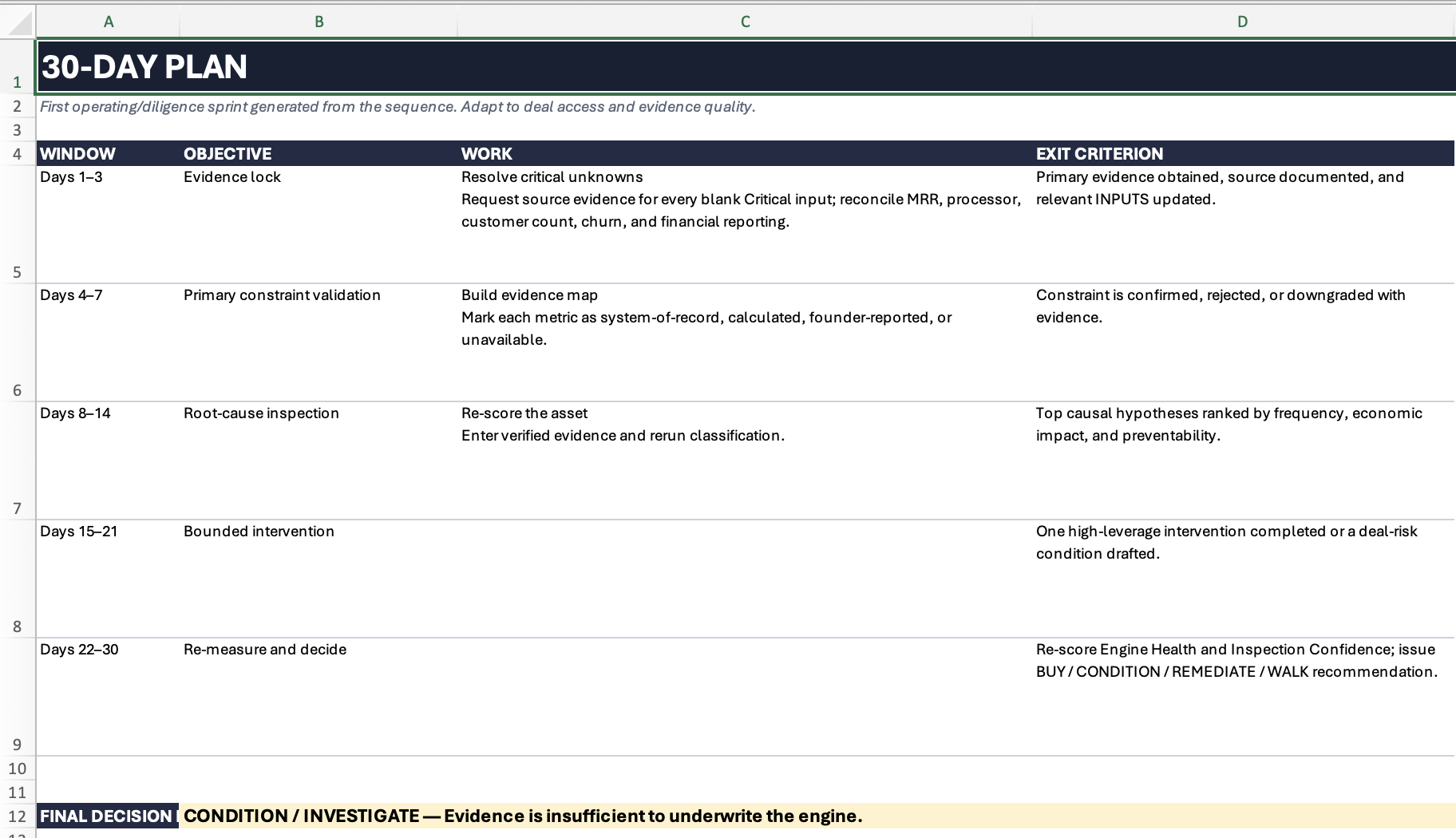Select the 'Days 1–3' cell

pos(108,224)
